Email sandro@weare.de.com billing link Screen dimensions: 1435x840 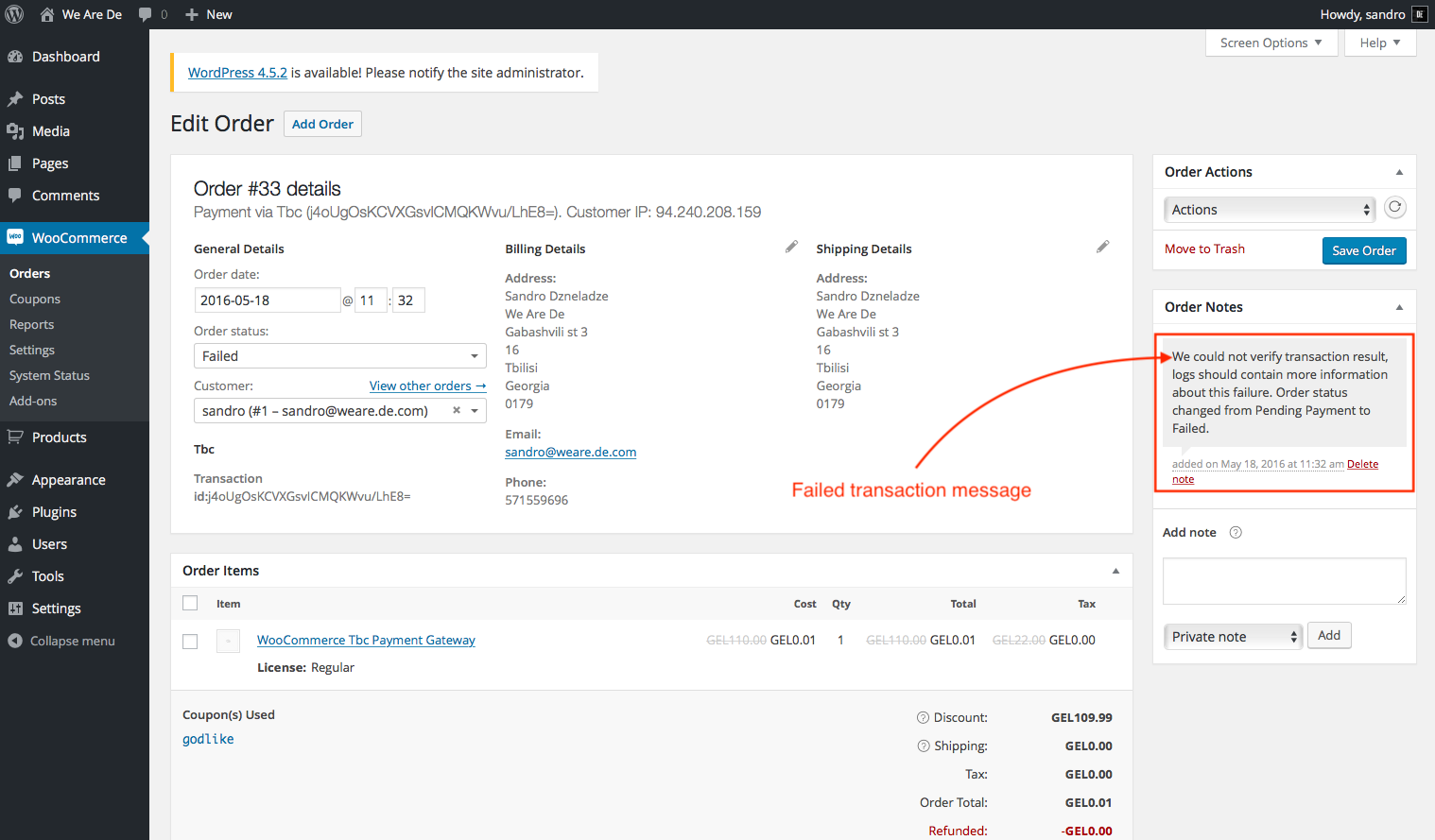(570, 452)
